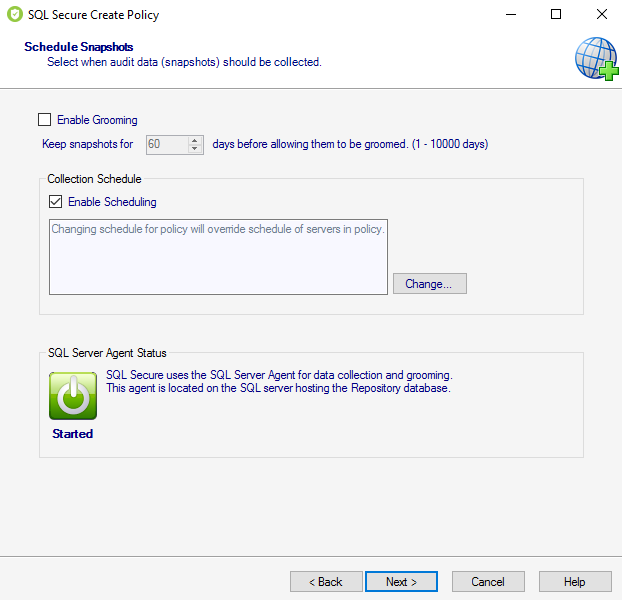
Task: Click the Schedule Snapshots heading
Action: 79,47
